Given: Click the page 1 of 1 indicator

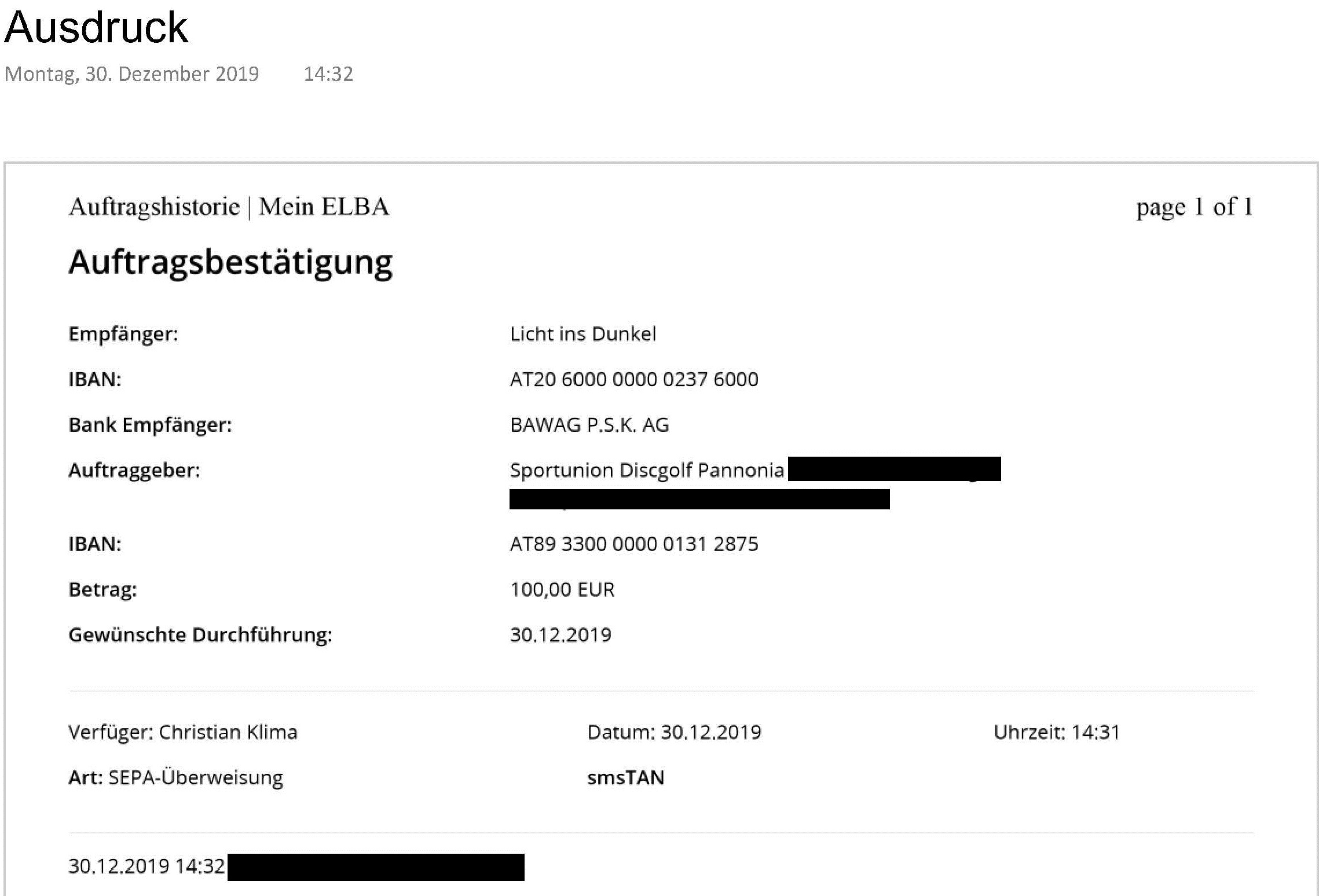Looking at the screenshot, I should [x=1195, y=207].
